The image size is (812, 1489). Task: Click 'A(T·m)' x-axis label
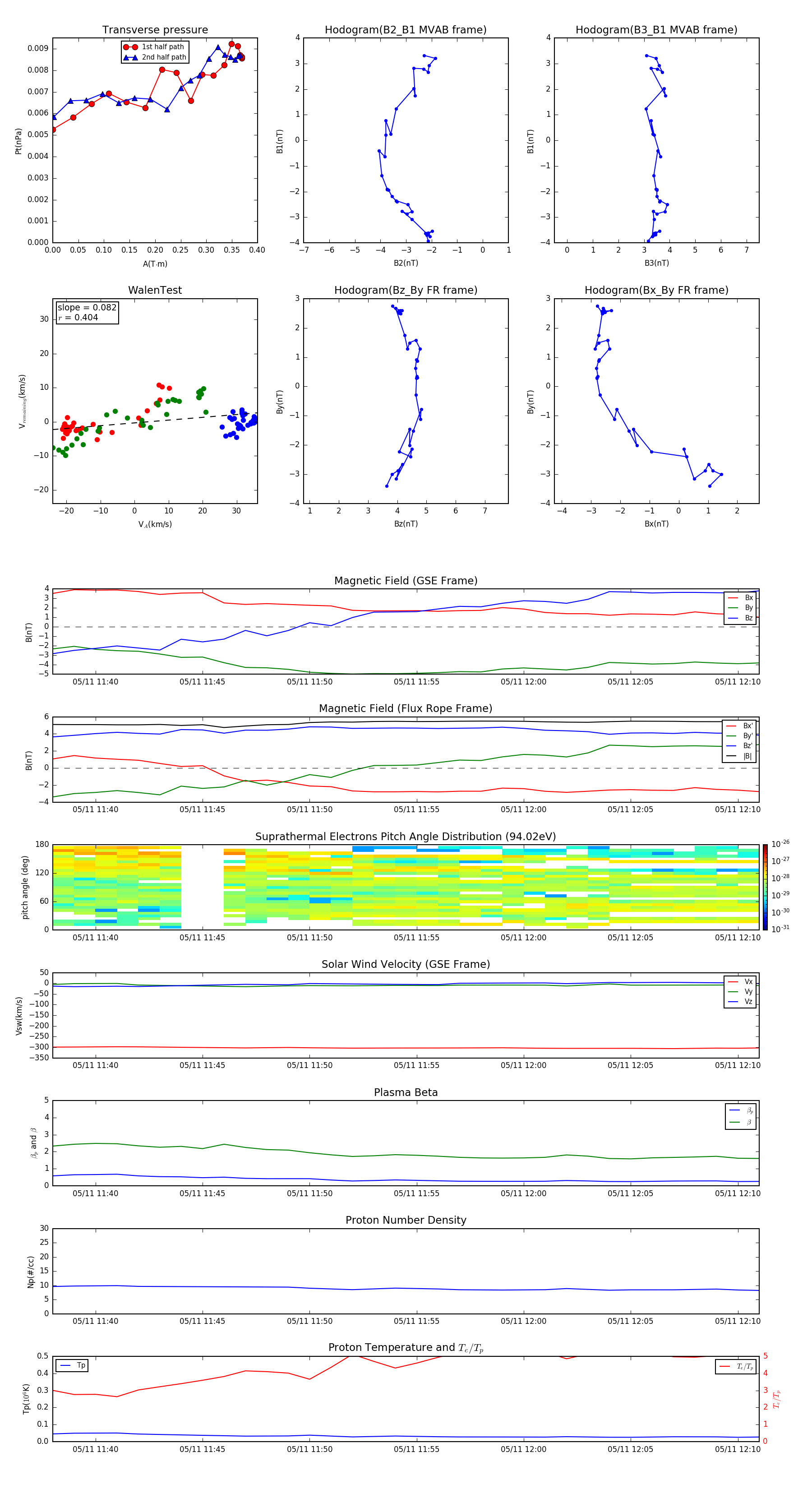click(x=155, y=264)
